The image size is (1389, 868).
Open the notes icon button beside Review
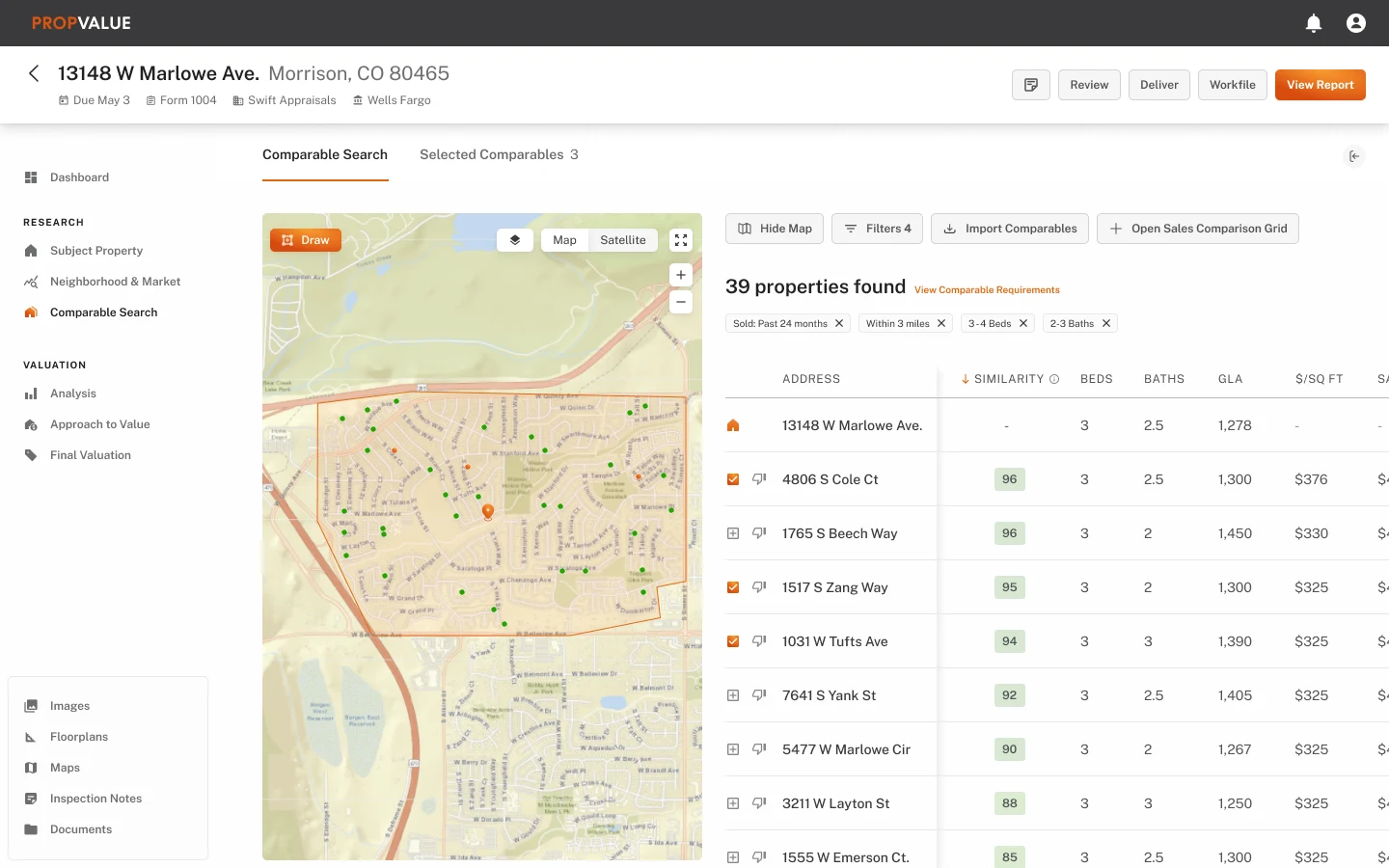click(x=1031, y=85)
